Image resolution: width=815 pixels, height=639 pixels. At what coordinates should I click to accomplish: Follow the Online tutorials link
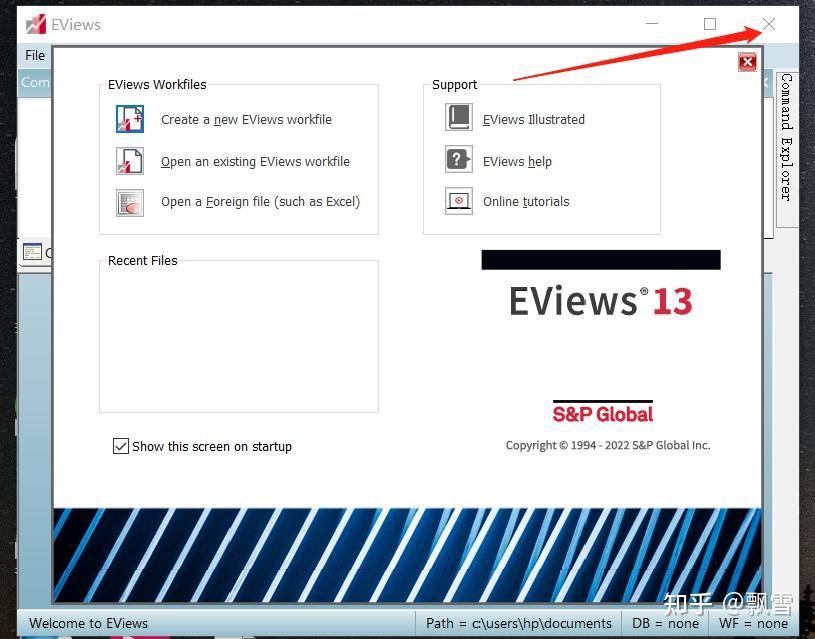[x=526, y=201]
